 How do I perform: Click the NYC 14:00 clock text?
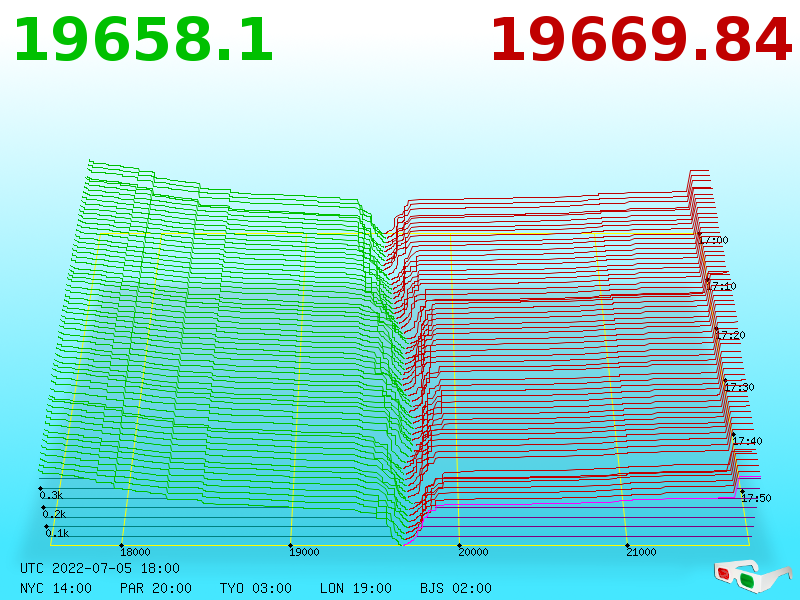[x=56, y=588]
